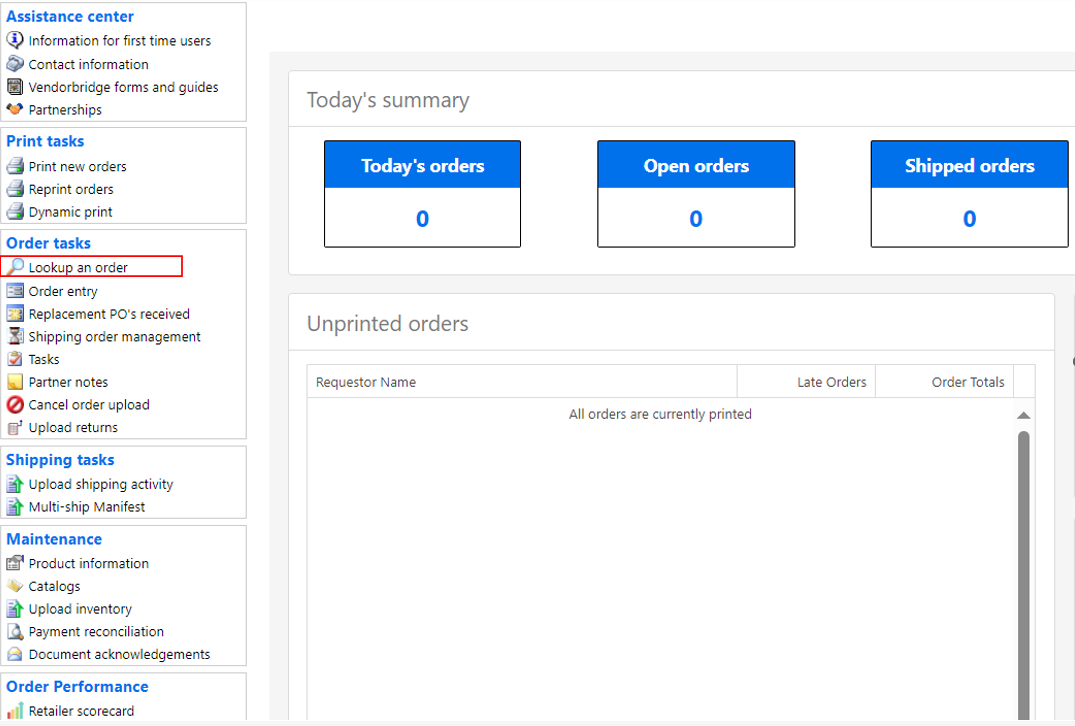This screenshot has height=726, width=1075.
Task: Click the Vendorbridge forms and guides icon
Action: pos(15,87)
